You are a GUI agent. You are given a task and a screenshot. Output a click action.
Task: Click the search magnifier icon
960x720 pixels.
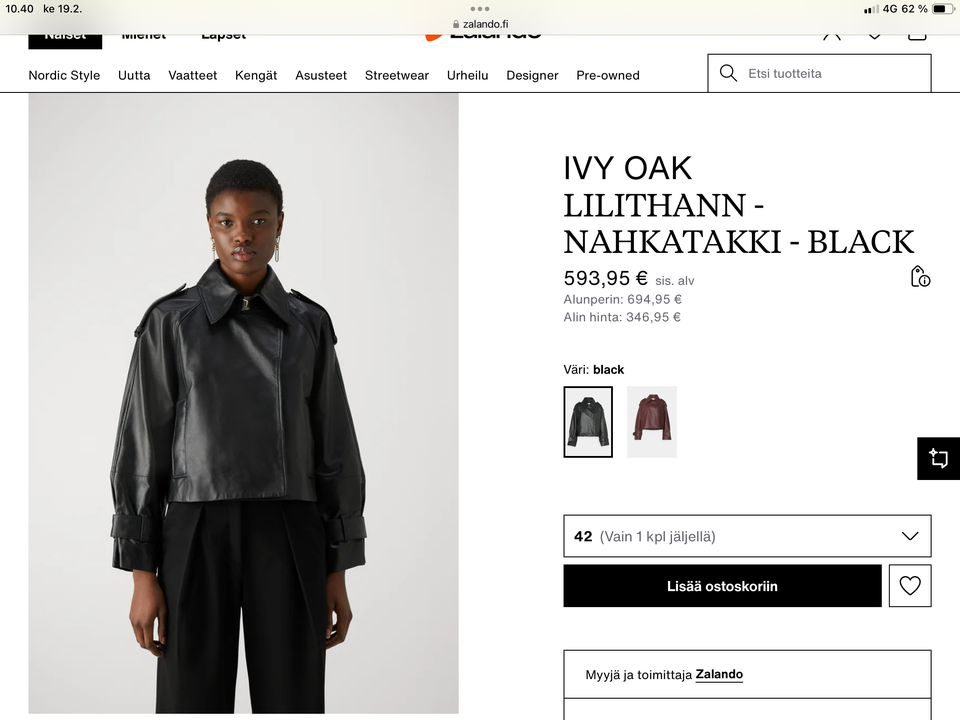(728, 73)
